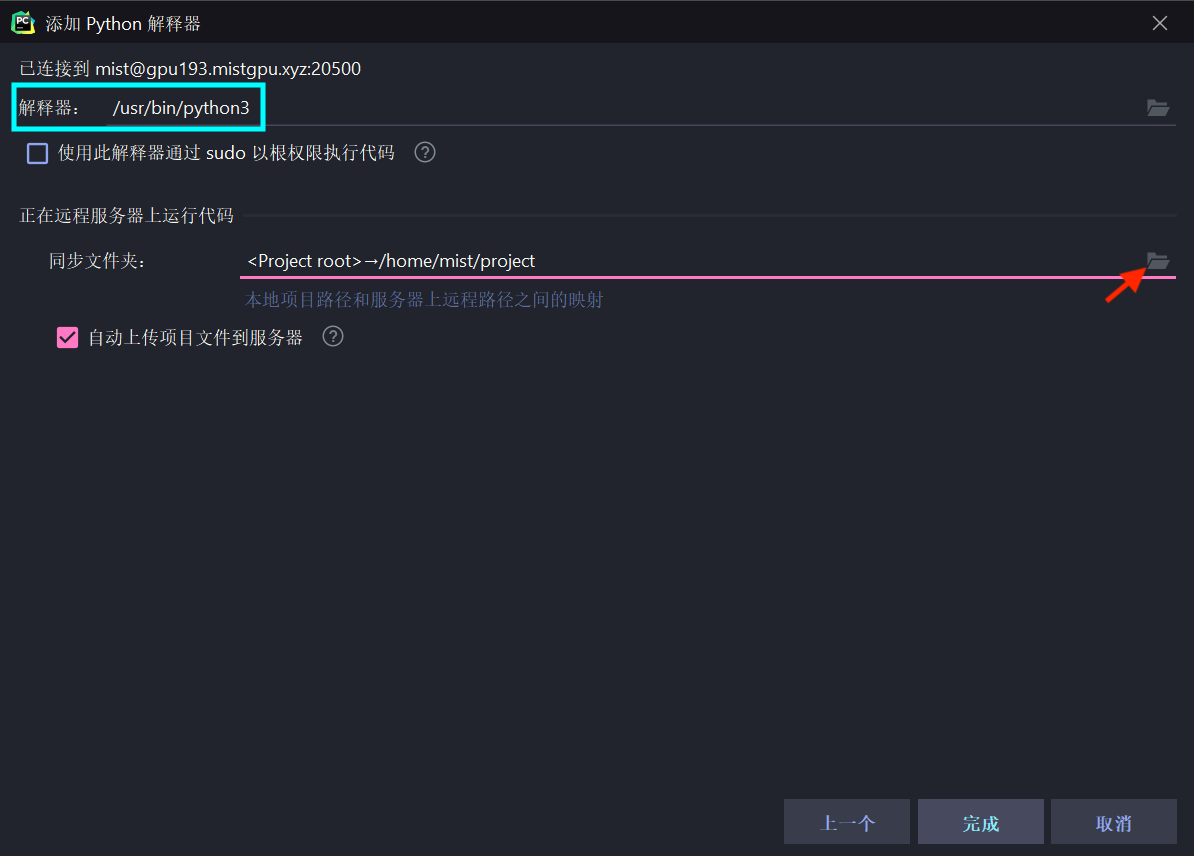This screenshot has width=1194, height=856.
Task: Click the 解释器 field label
Action: (x=48, y=108)
